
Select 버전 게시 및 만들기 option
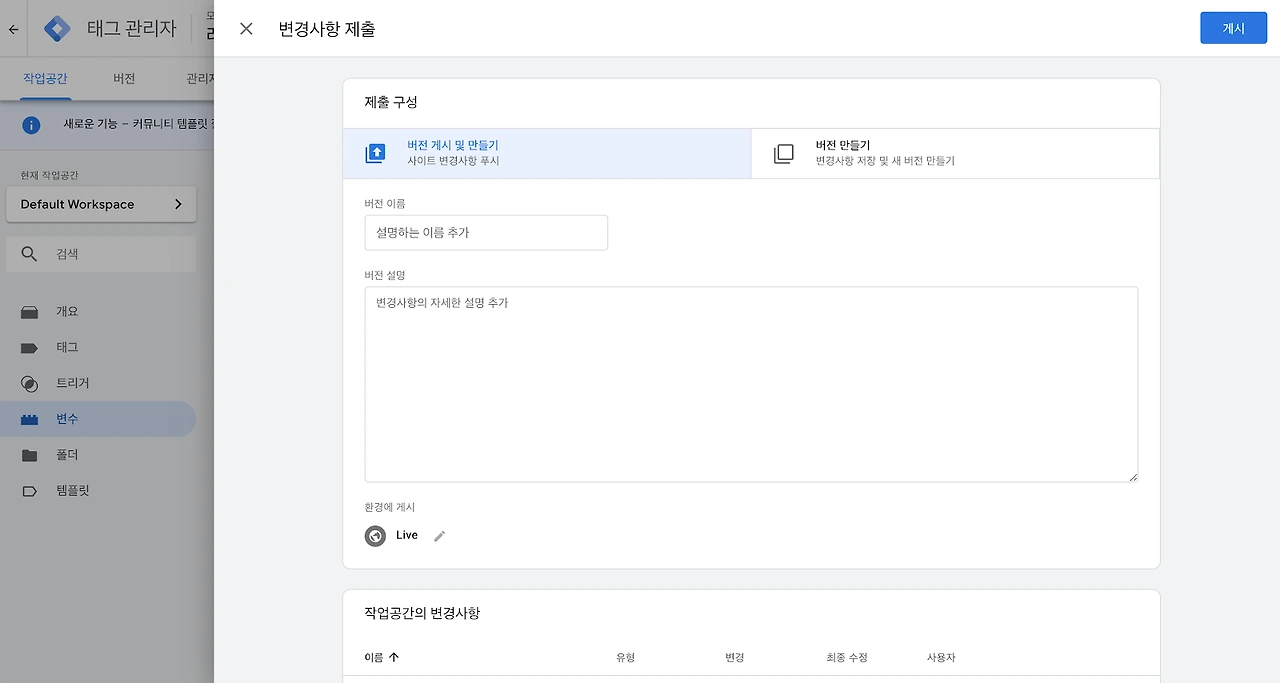tap(547, 153)
